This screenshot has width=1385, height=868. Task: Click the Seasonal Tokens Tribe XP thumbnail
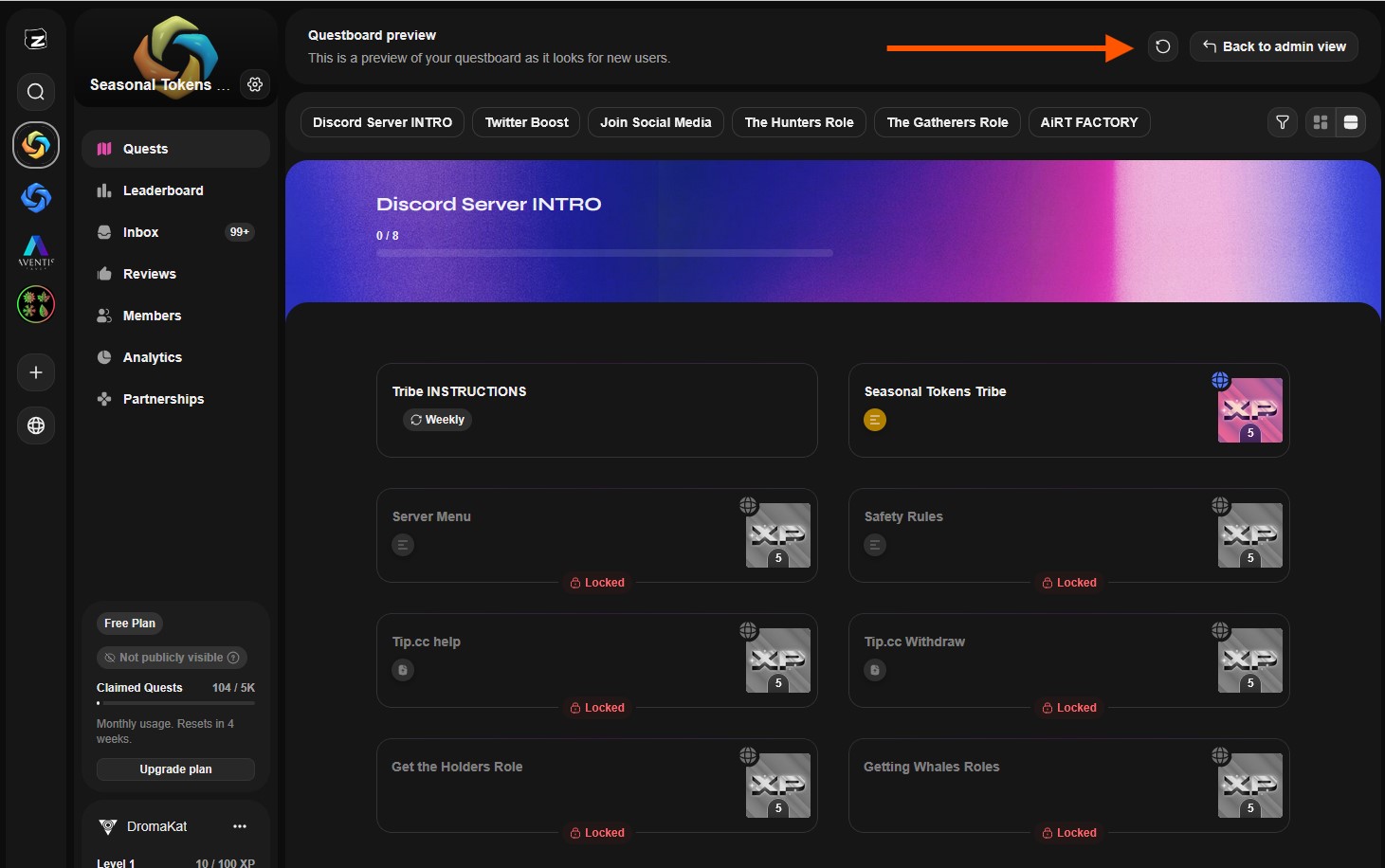1249,410
